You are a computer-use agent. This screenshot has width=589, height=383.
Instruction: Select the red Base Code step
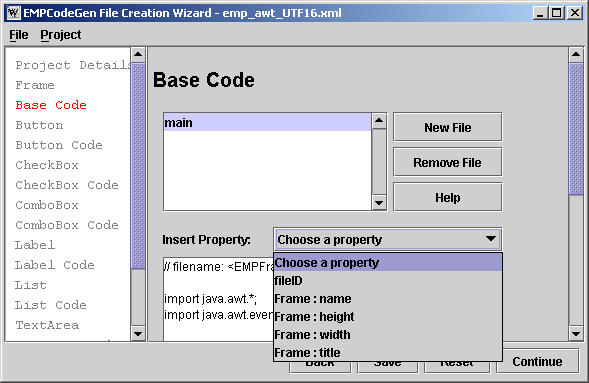coord(51,105)
